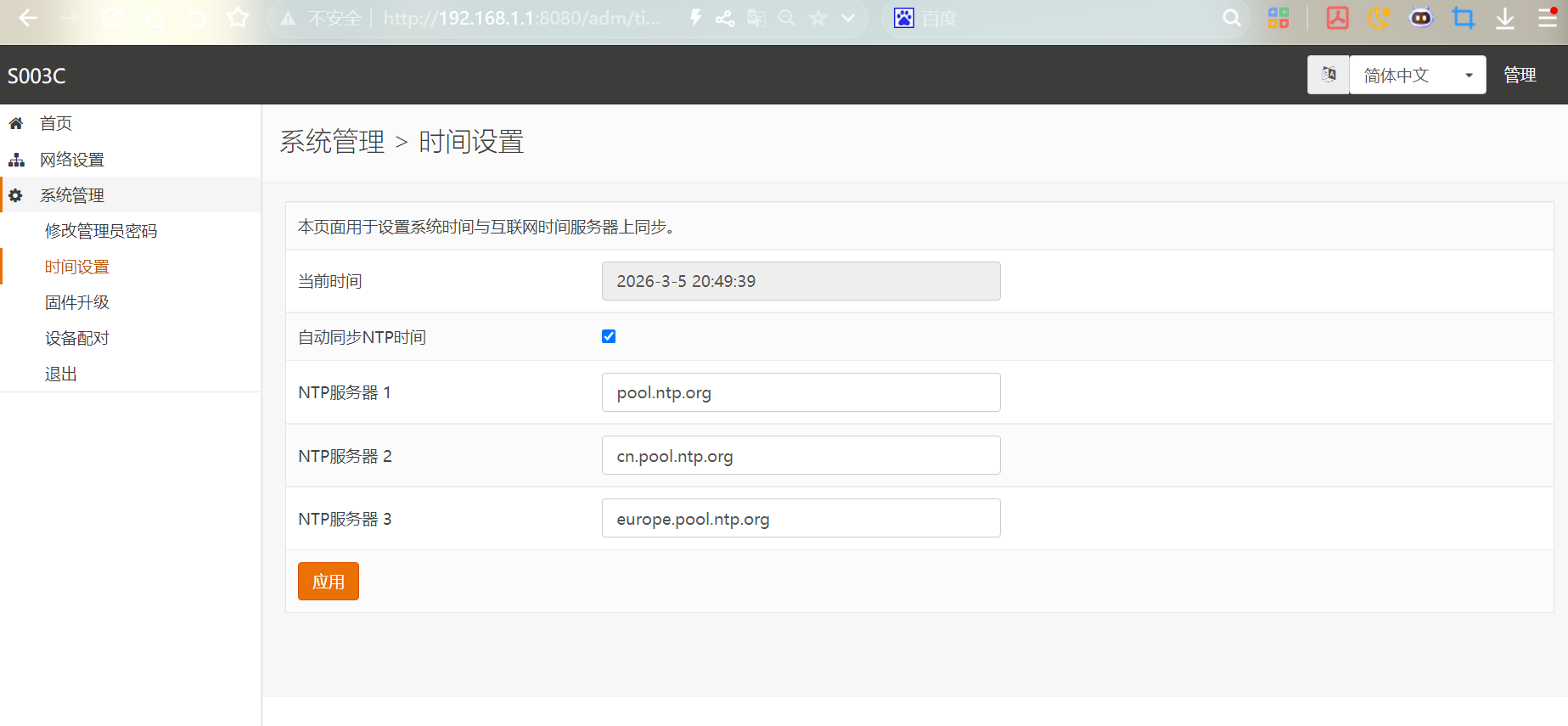The image size is (1568, 726).
Task: Click the PDF tool icon in browser toolbar
Action: (1337, 18)
